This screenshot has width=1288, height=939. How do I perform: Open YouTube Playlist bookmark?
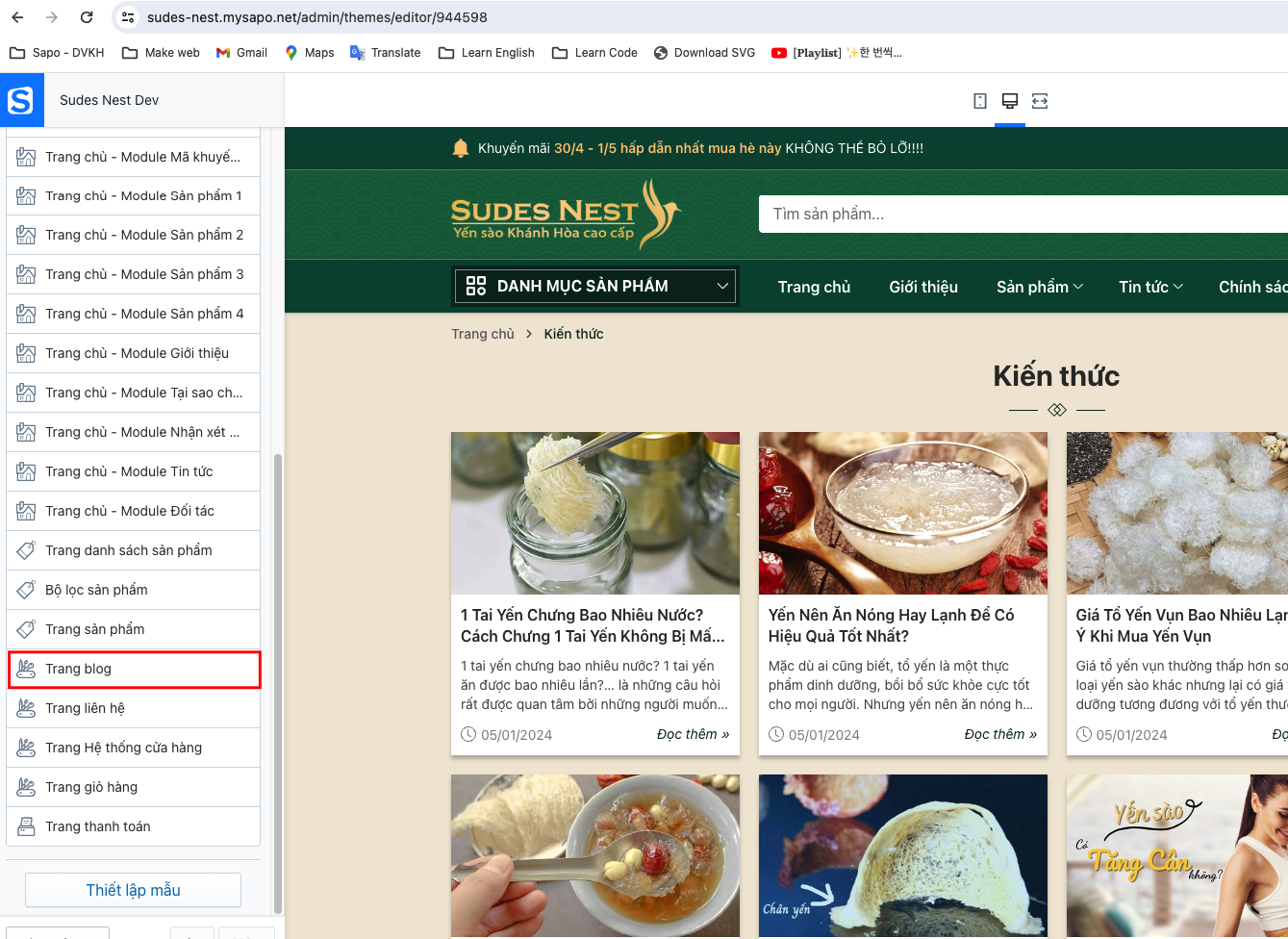click(837, 53)
